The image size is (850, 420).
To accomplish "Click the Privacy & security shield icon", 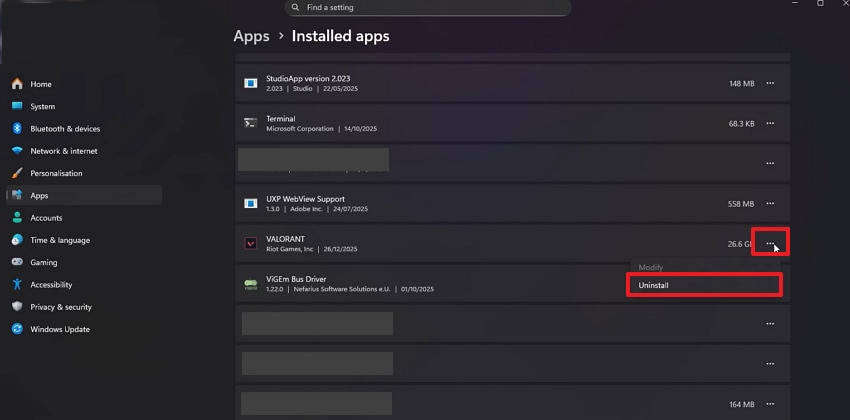I will 17,306.
